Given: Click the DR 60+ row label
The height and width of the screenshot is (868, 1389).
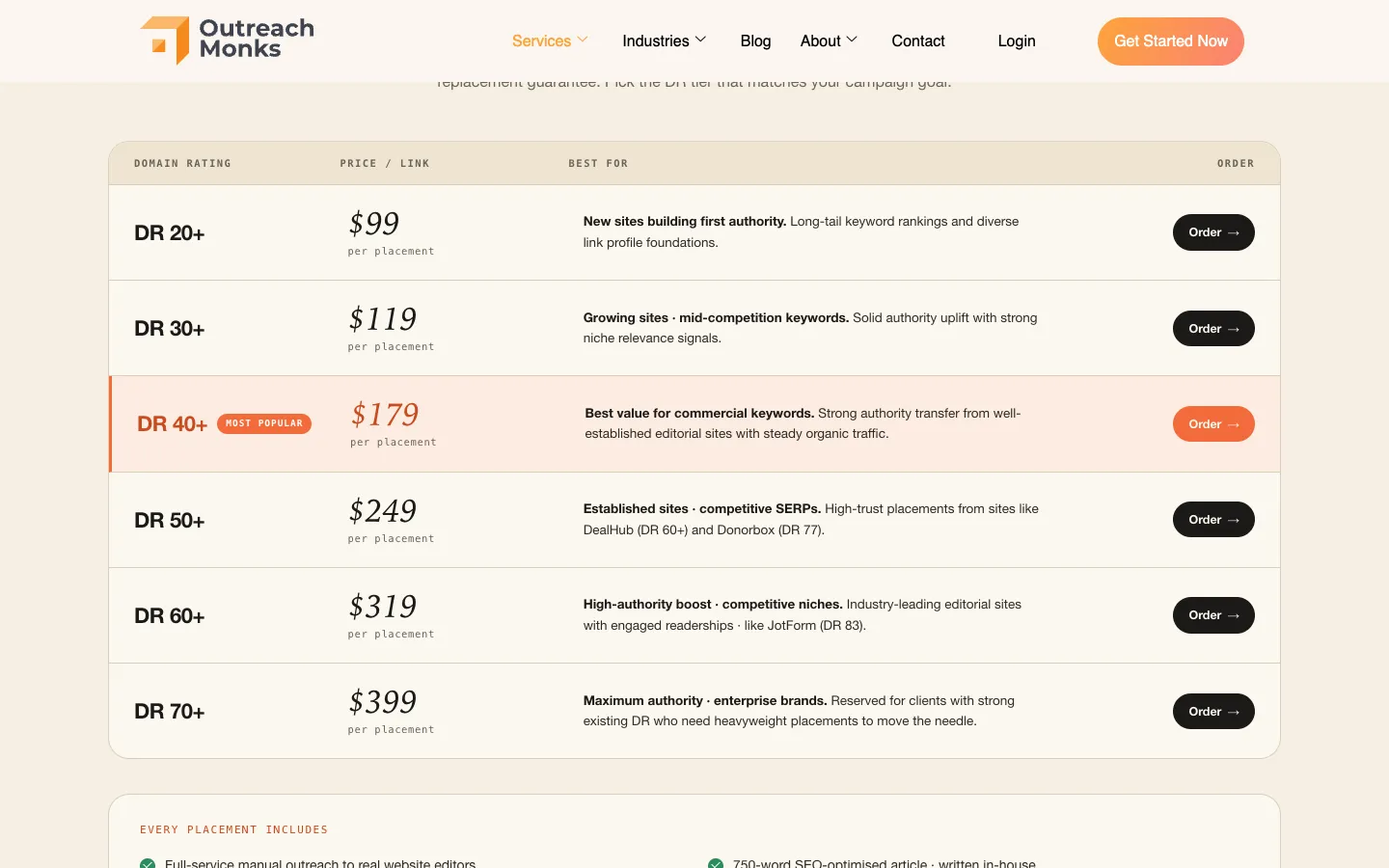Looking at the screenshot, I should click(170, 616).
